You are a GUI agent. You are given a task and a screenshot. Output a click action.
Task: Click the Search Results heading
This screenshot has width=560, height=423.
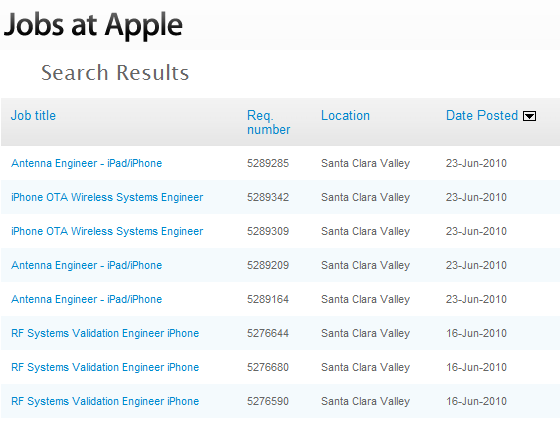tap(115, 73)
